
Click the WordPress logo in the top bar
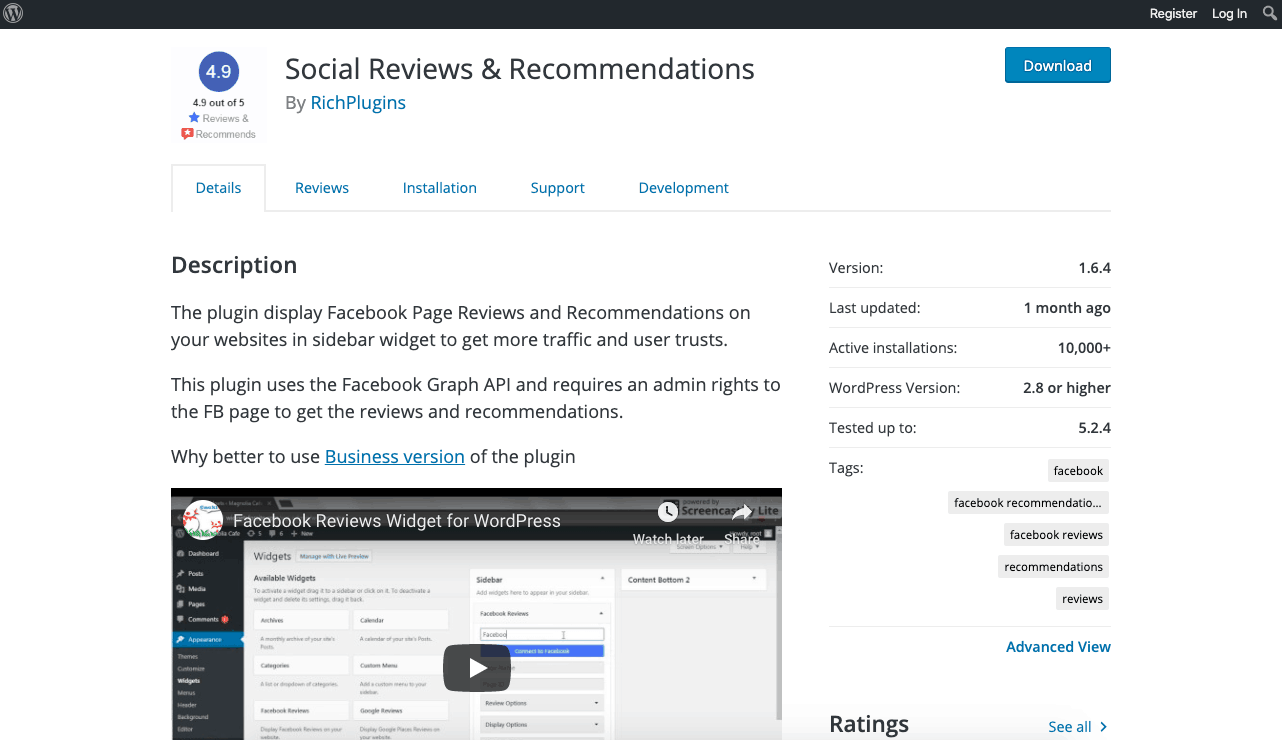tap(13, 13)
